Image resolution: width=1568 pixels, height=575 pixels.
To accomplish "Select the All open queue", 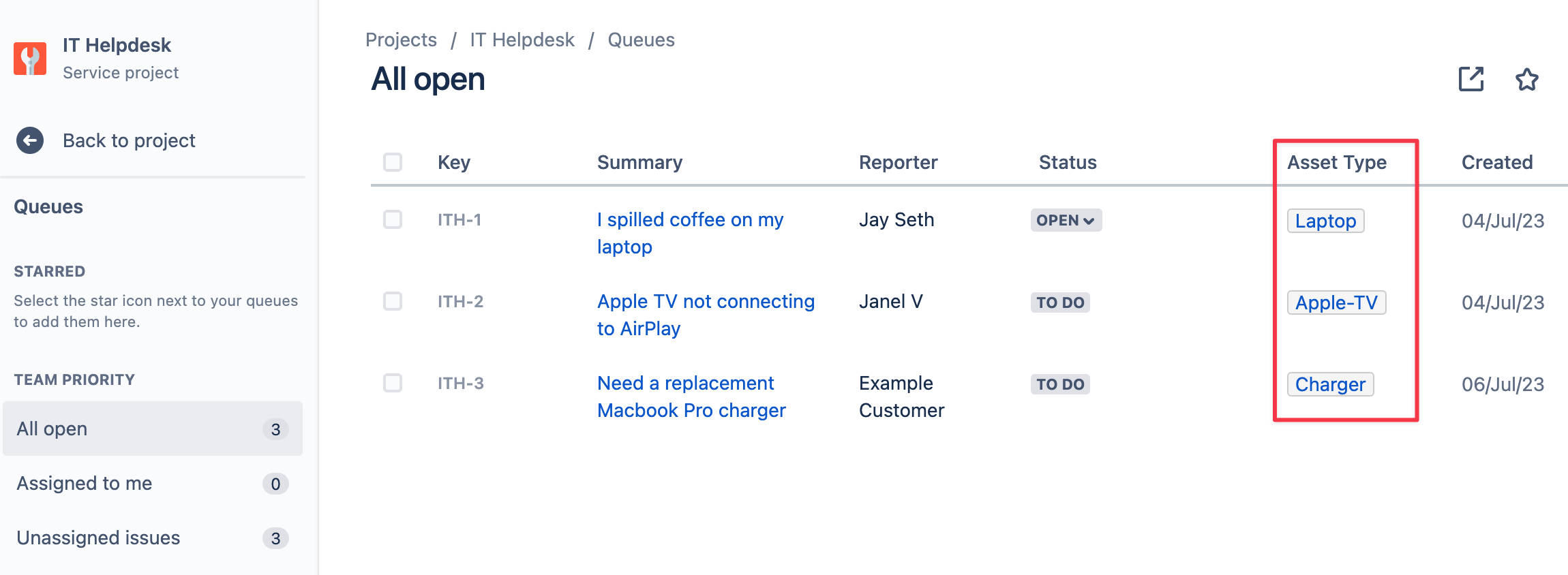I will click(x=153, y=429).
